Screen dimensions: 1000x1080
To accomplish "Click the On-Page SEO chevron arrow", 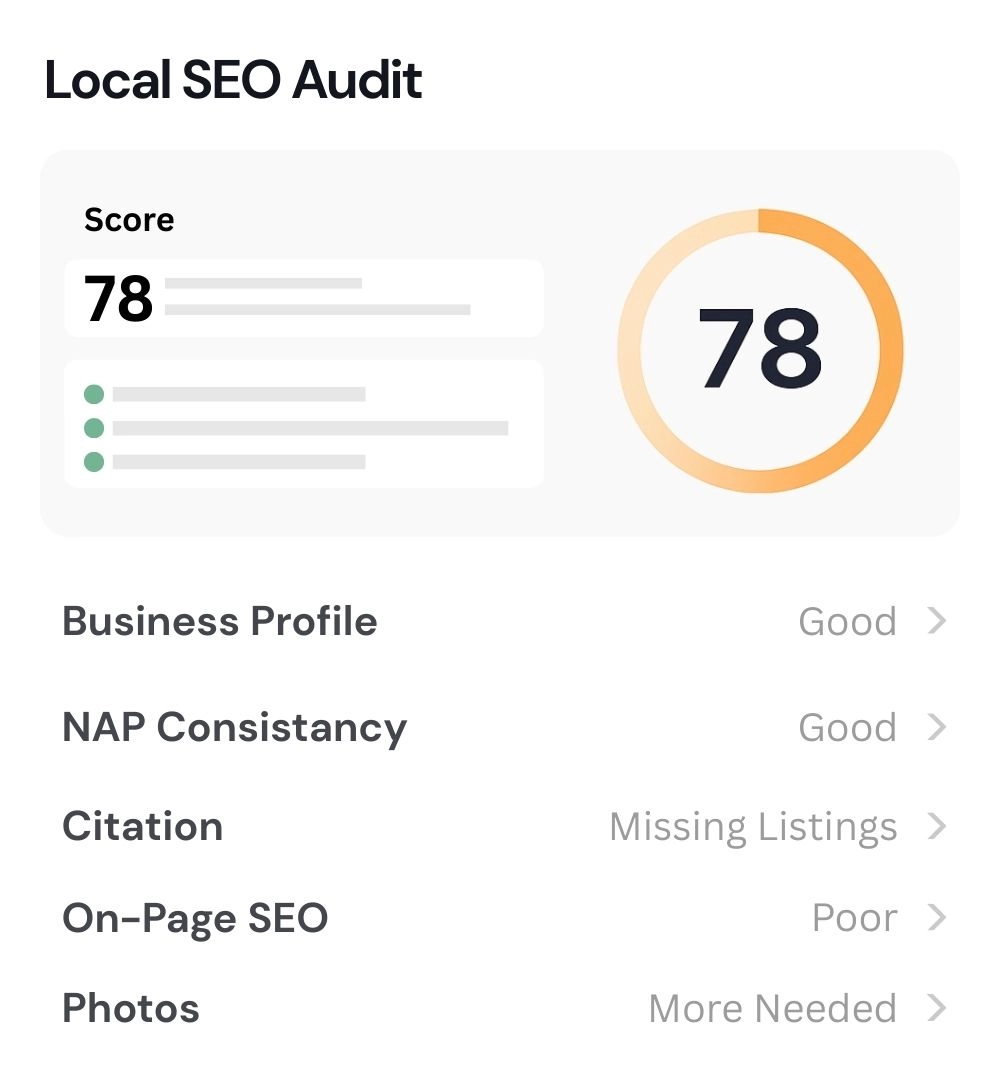I will (936, 918).
